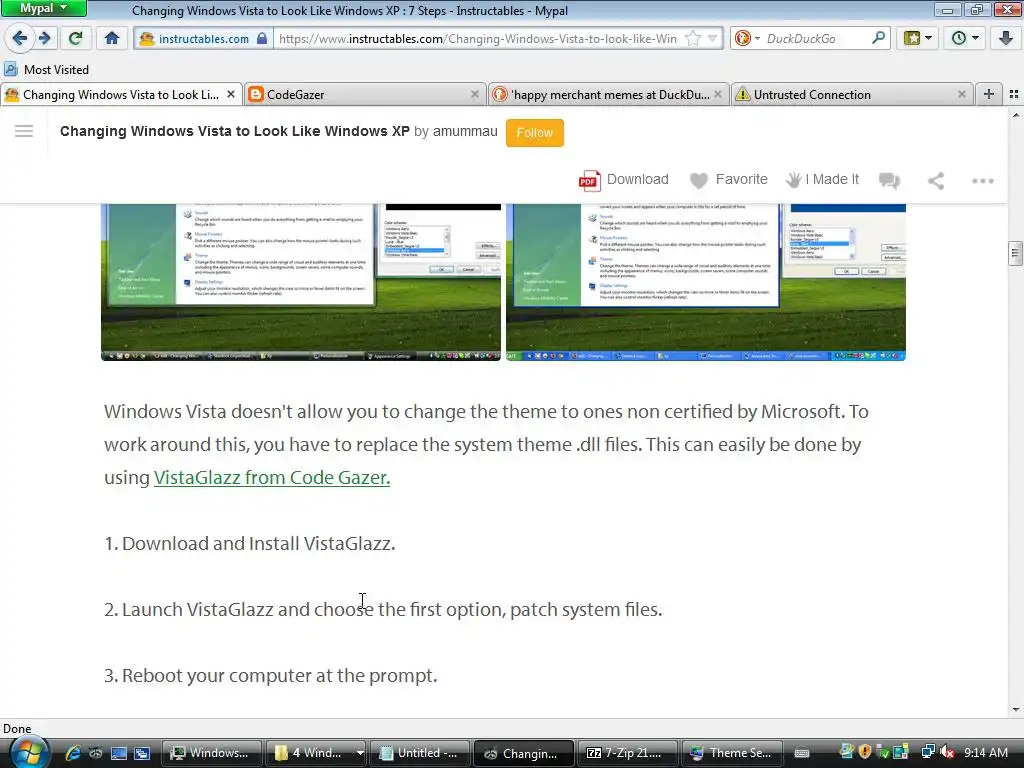Open a new tab with plus button
The width and height of the screenshot is (1024, 768).
989,95
